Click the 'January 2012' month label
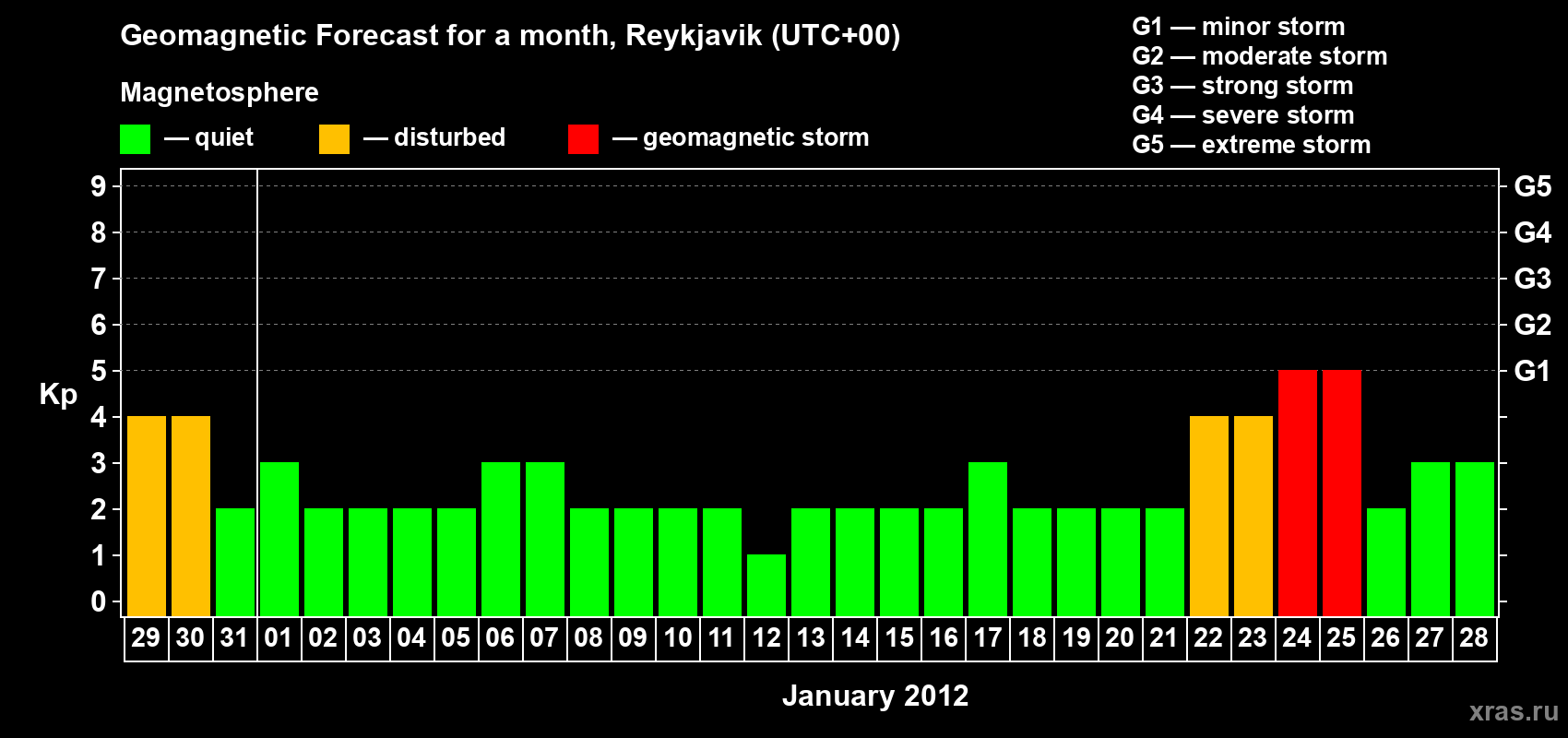 click(x=875, y=696)
